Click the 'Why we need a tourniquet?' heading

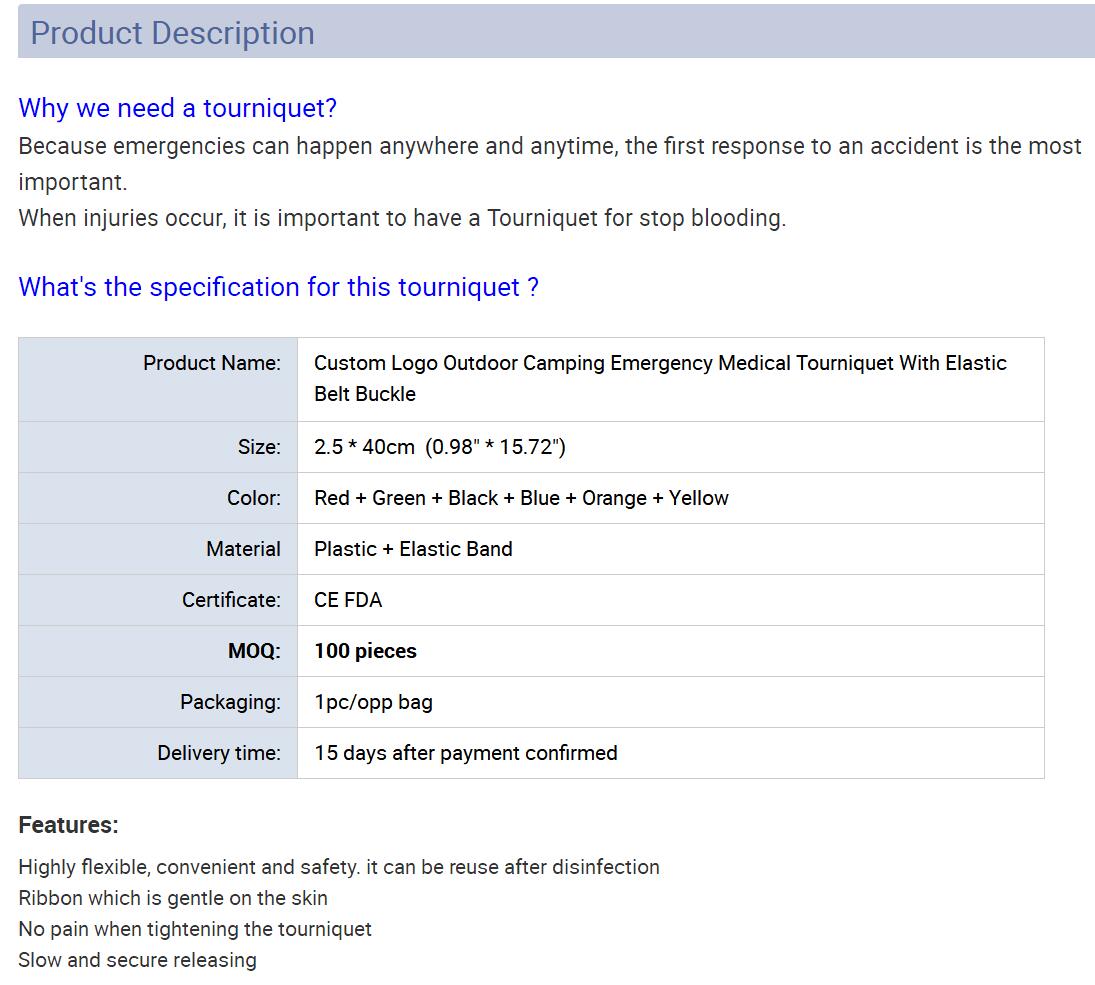point(178,108)
